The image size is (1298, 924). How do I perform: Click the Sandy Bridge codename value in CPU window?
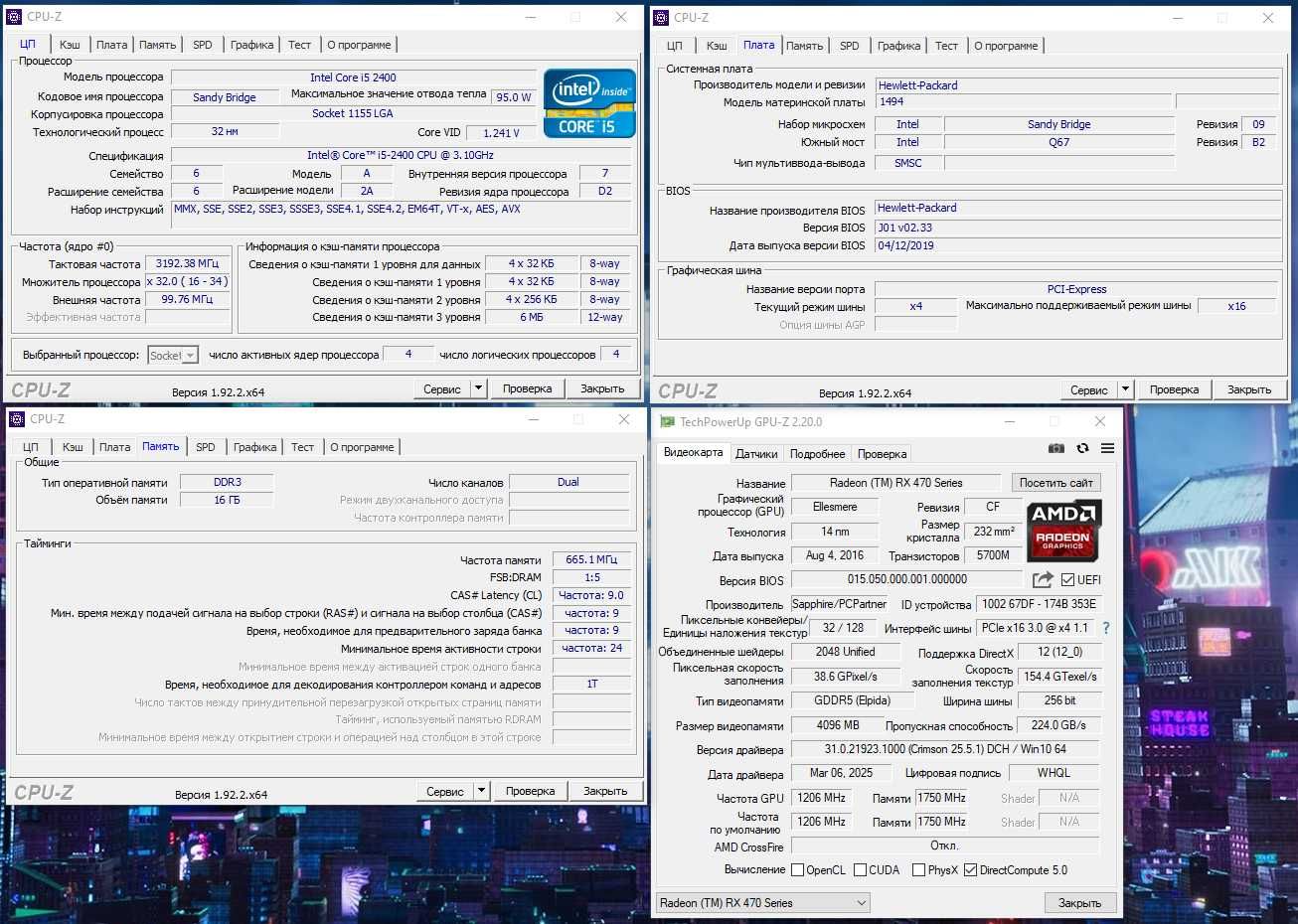(224, 97)
